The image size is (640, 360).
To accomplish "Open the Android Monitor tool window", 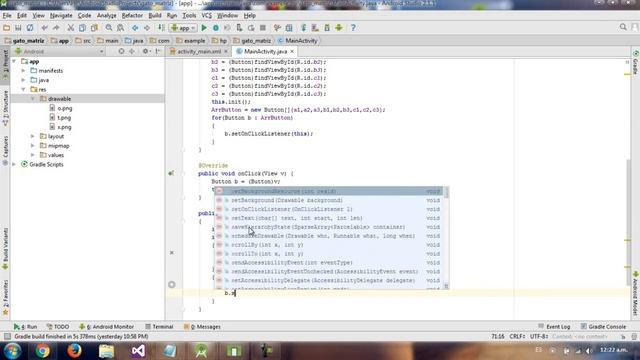I will point(106,327).
